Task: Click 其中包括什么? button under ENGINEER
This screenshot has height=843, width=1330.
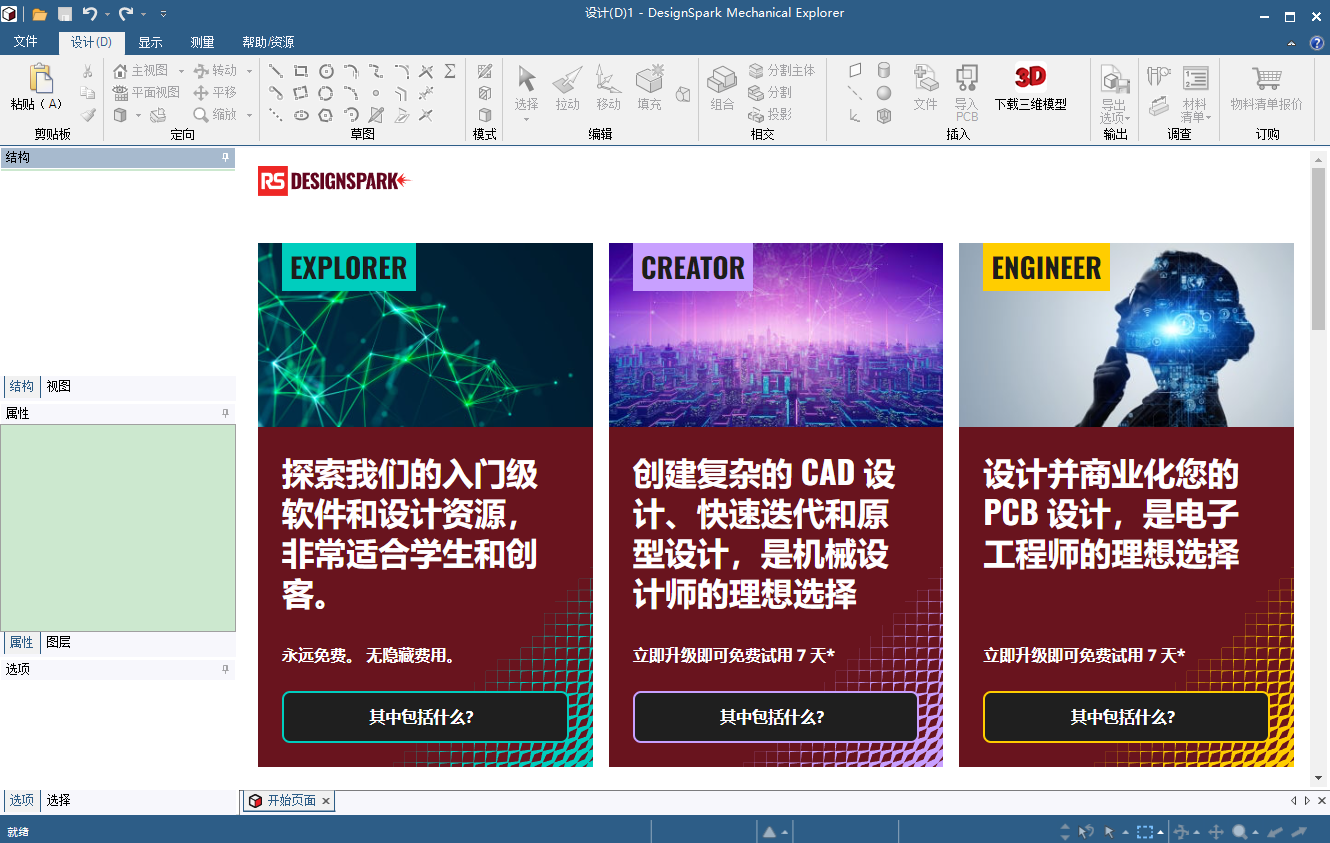Action: click(1125, 717)
